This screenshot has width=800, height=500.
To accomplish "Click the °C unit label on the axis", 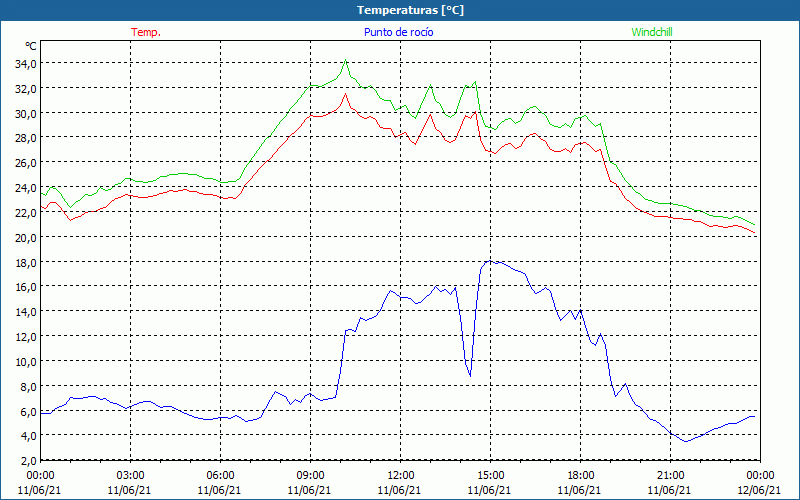I will pos(31,46).
